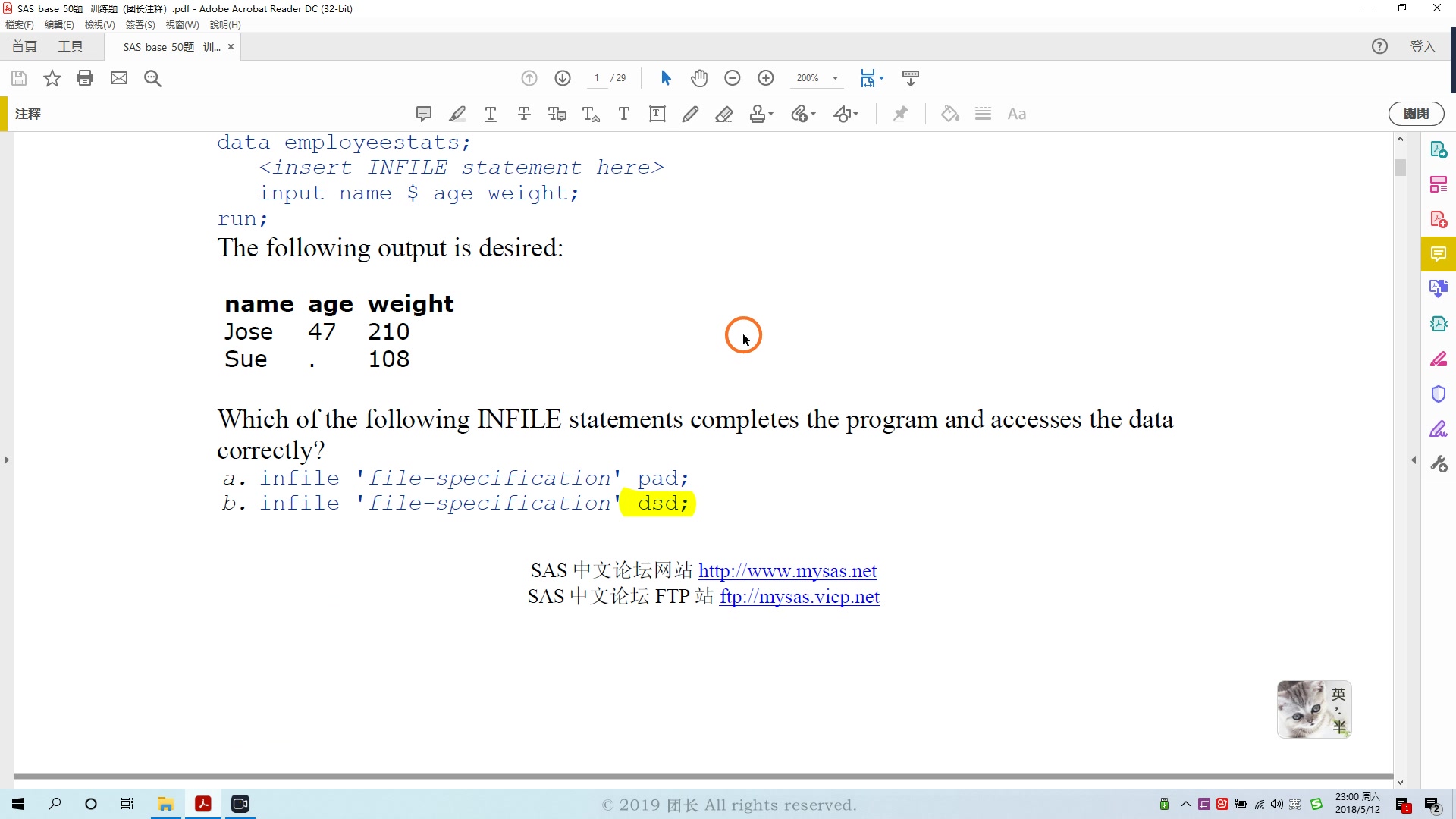Viewport: 1456px width, 819px height.
Task: Click the read mode keyboard icon
Action: pyautogui.click(x=911, y=78)
